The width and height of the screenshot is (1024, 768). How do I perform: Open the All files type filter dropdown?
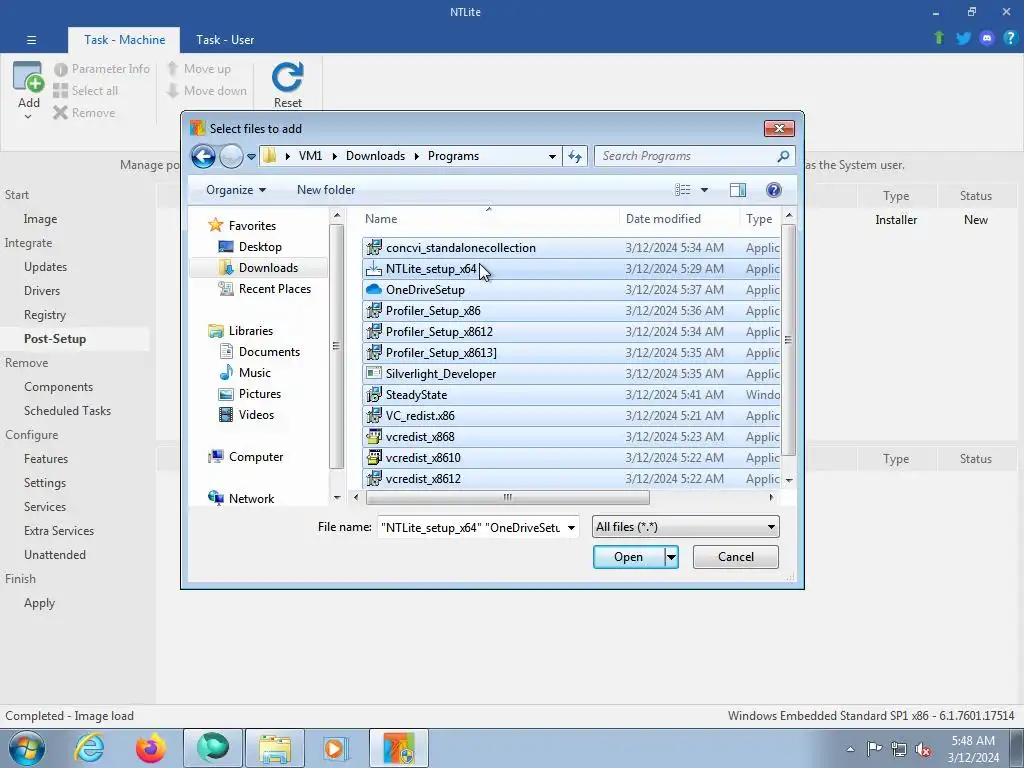771,527
